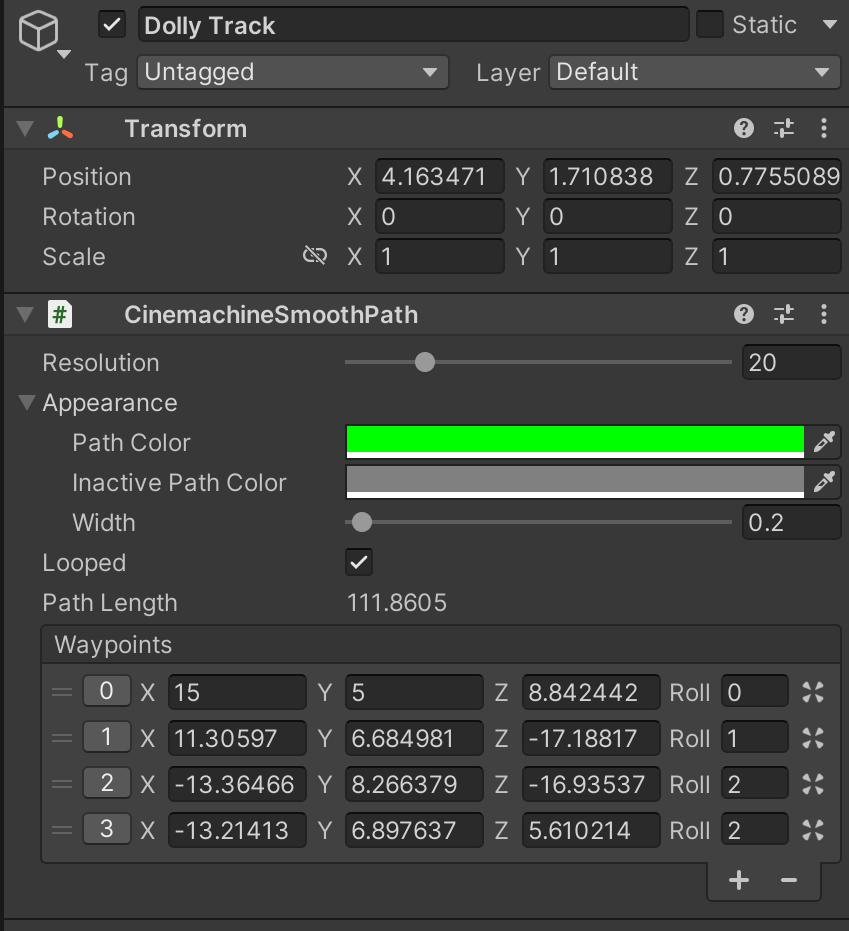Screen dimensions: 849x931
Task: Move scene view to waypoint 0
Action: [813, 692]
